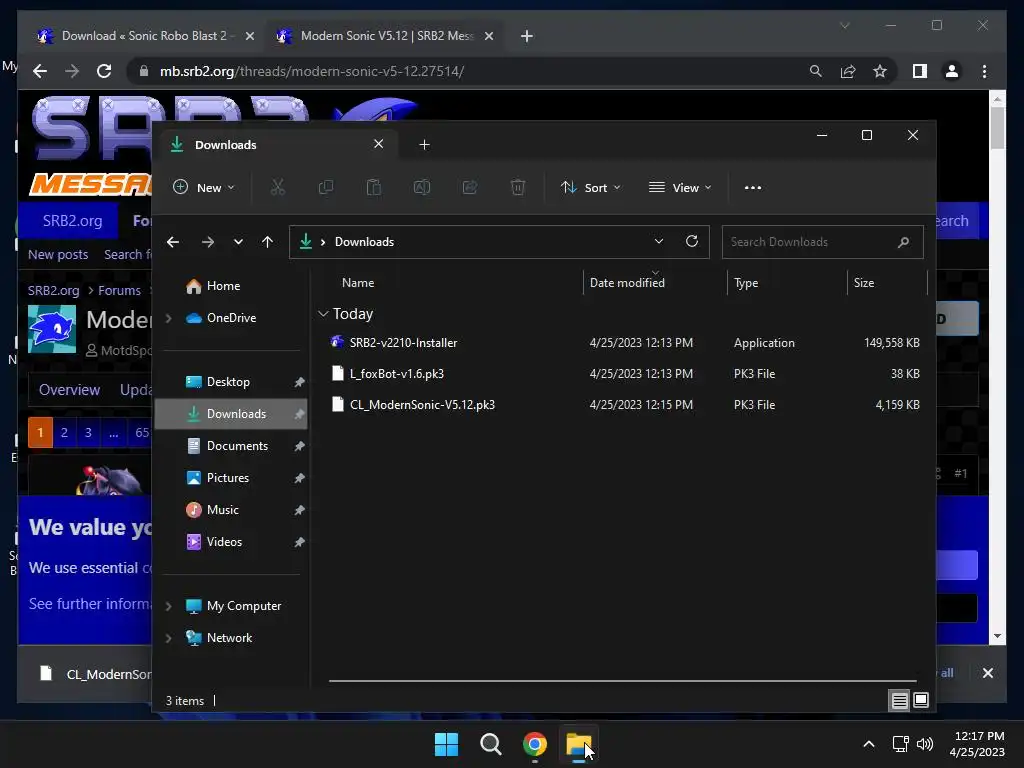Go up one folder level in Explorer
Screen dimensions: 1024x768
[x=267, y=242]
